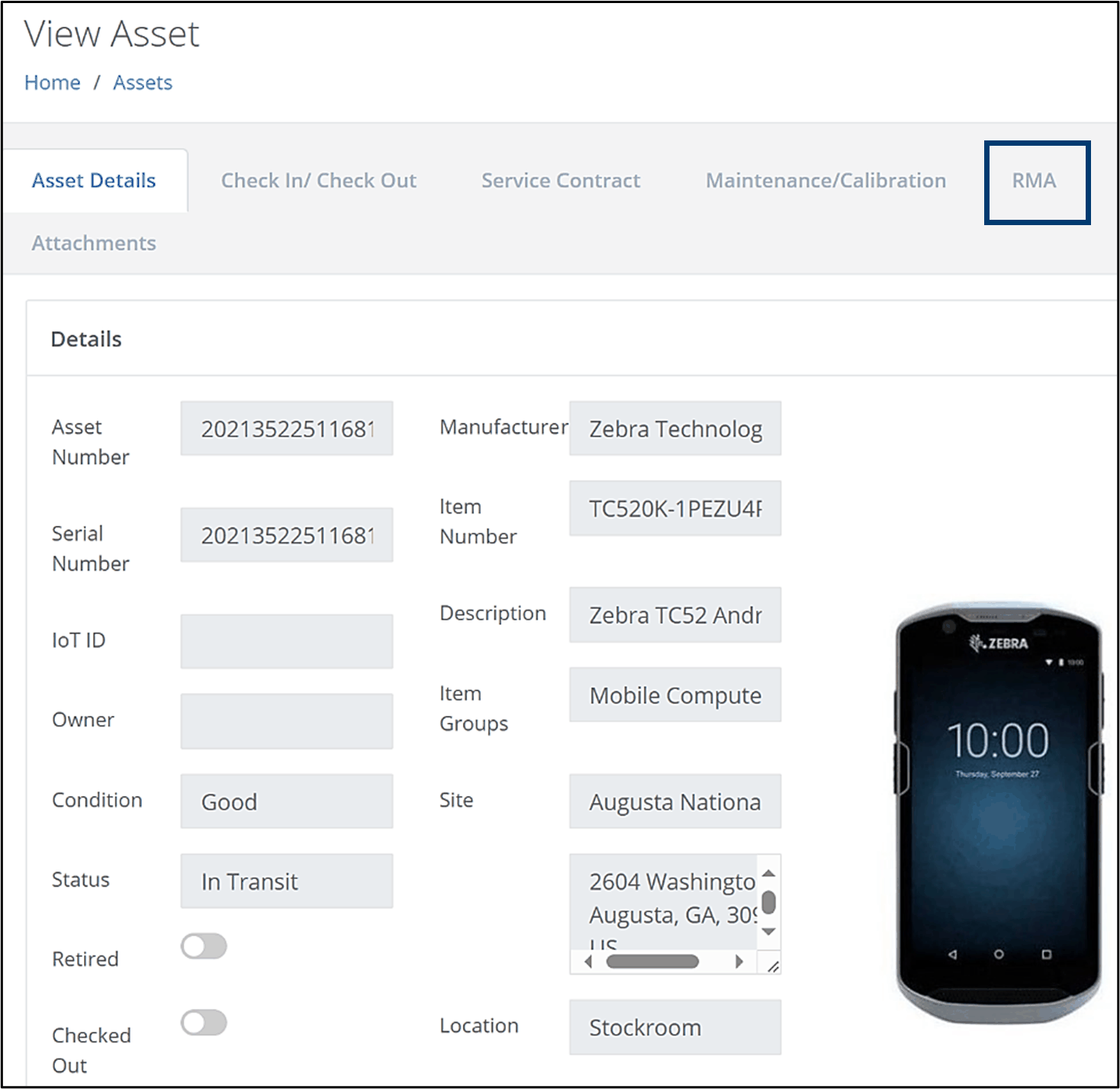1120x1089 pixels.
Task: Open the Maintenance/Calibration tab
Action: point(826,181)
